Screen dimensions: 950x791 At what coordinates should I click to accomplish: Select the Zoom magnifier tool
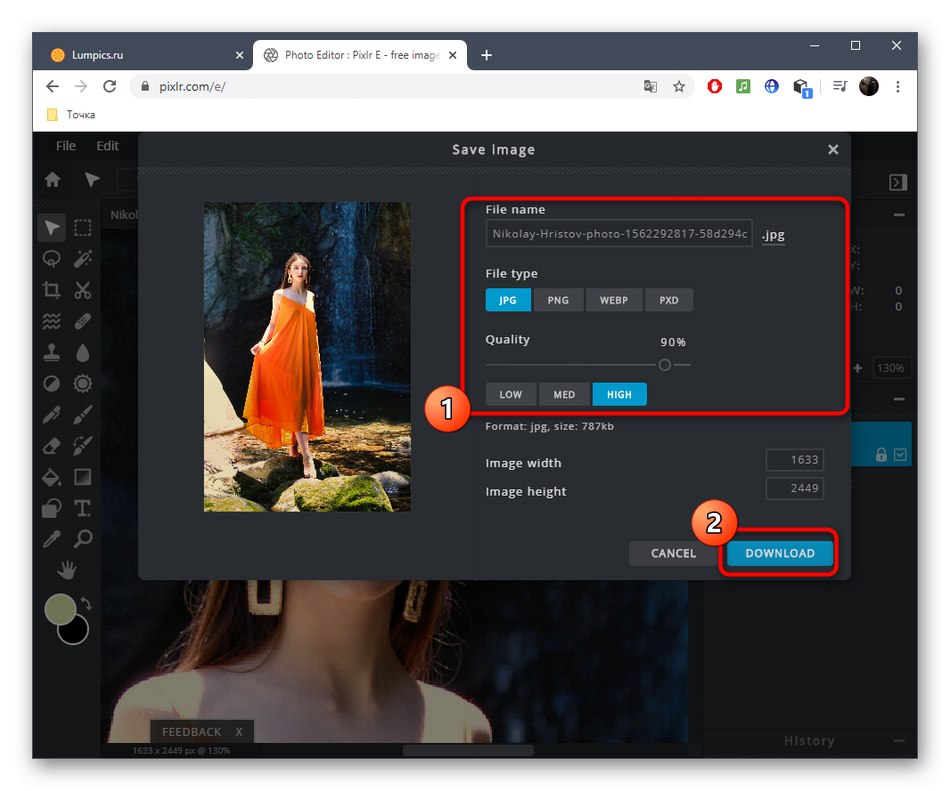click(83, 538)
